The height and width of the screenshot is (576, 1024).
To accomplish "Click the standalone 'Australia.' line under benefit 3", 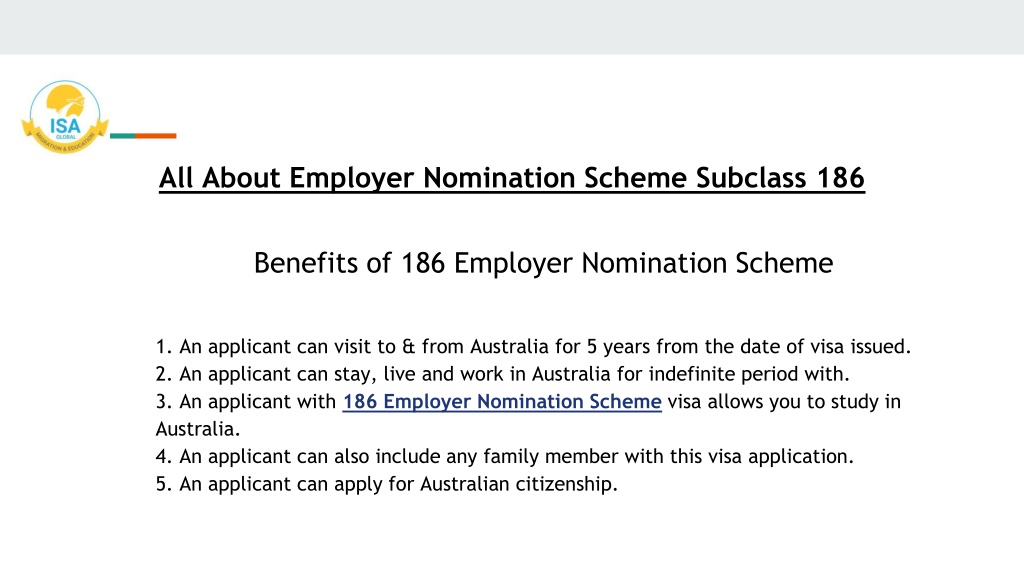I will tap(198, 429).
